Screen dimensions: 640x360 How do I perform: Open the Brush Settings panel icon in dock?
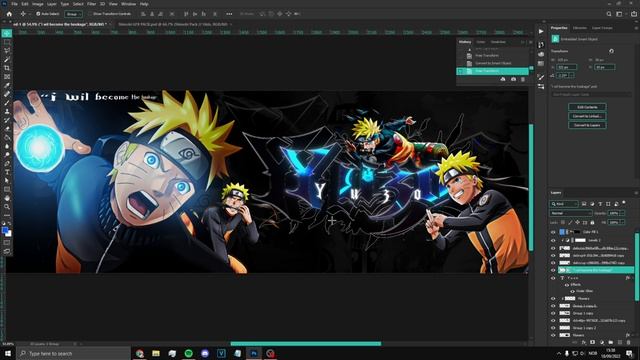(x=541, y=78)
